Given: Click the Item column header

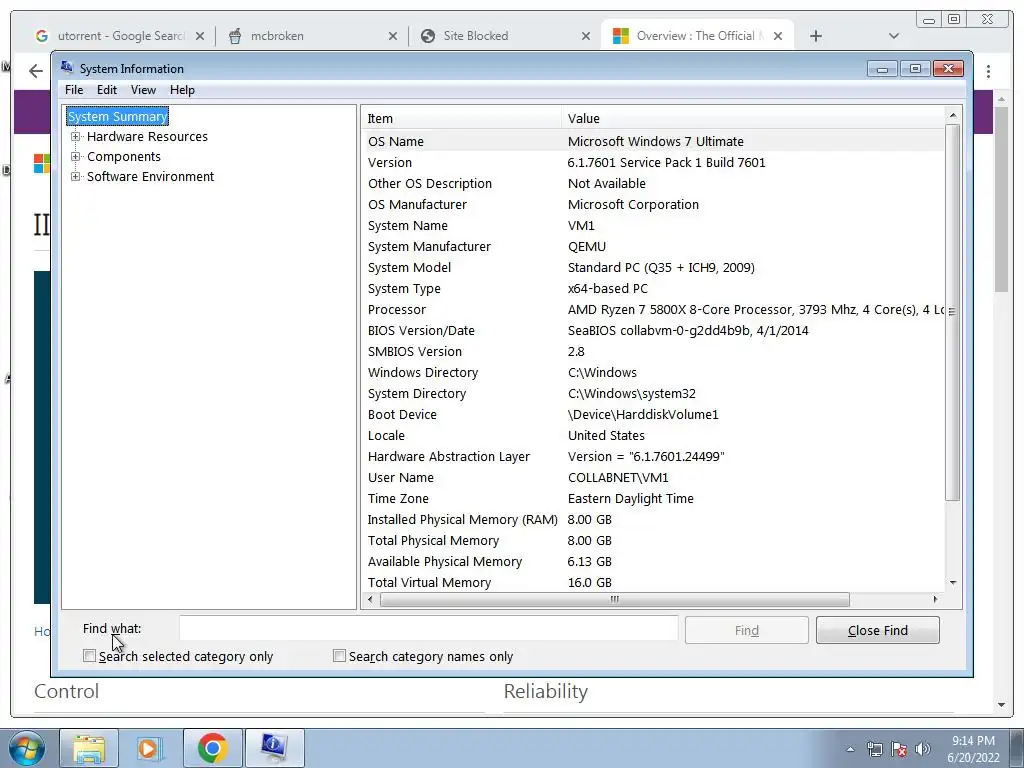Looking at the screenshot, I should [x=461, y=118].
